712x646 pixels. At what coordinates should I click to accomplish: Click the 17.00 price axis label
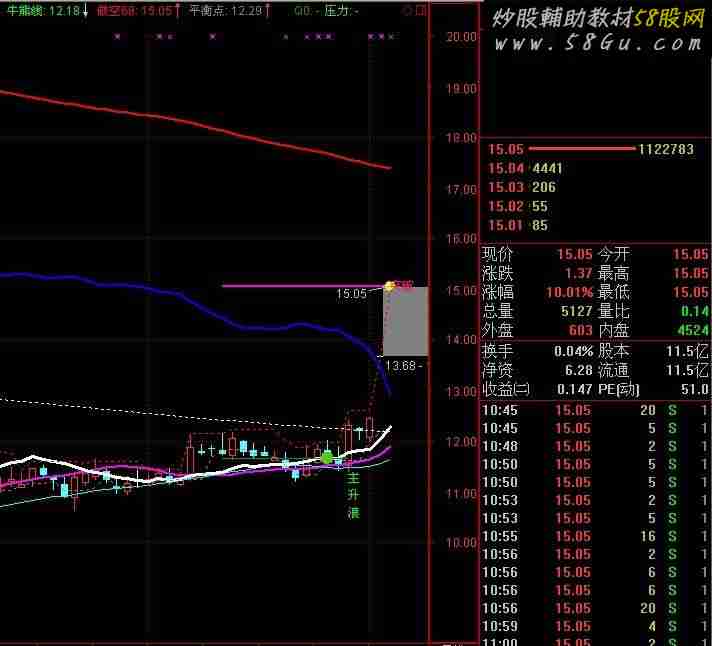pos(461,189)
